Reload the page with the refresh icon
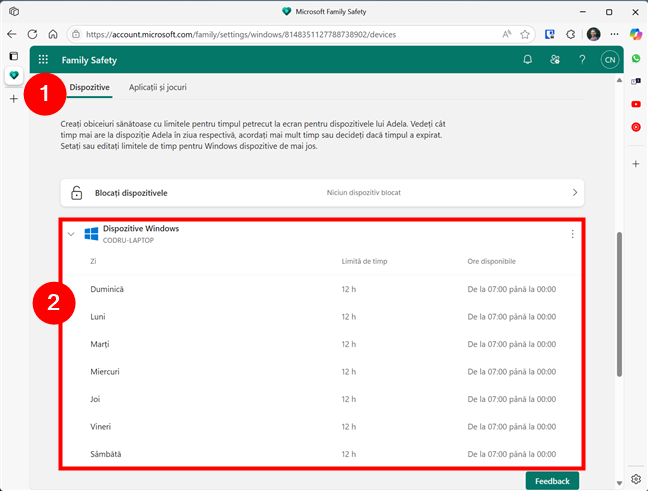Image resolution: width=648 pixels, height=491 pixels. click(32, 34)
